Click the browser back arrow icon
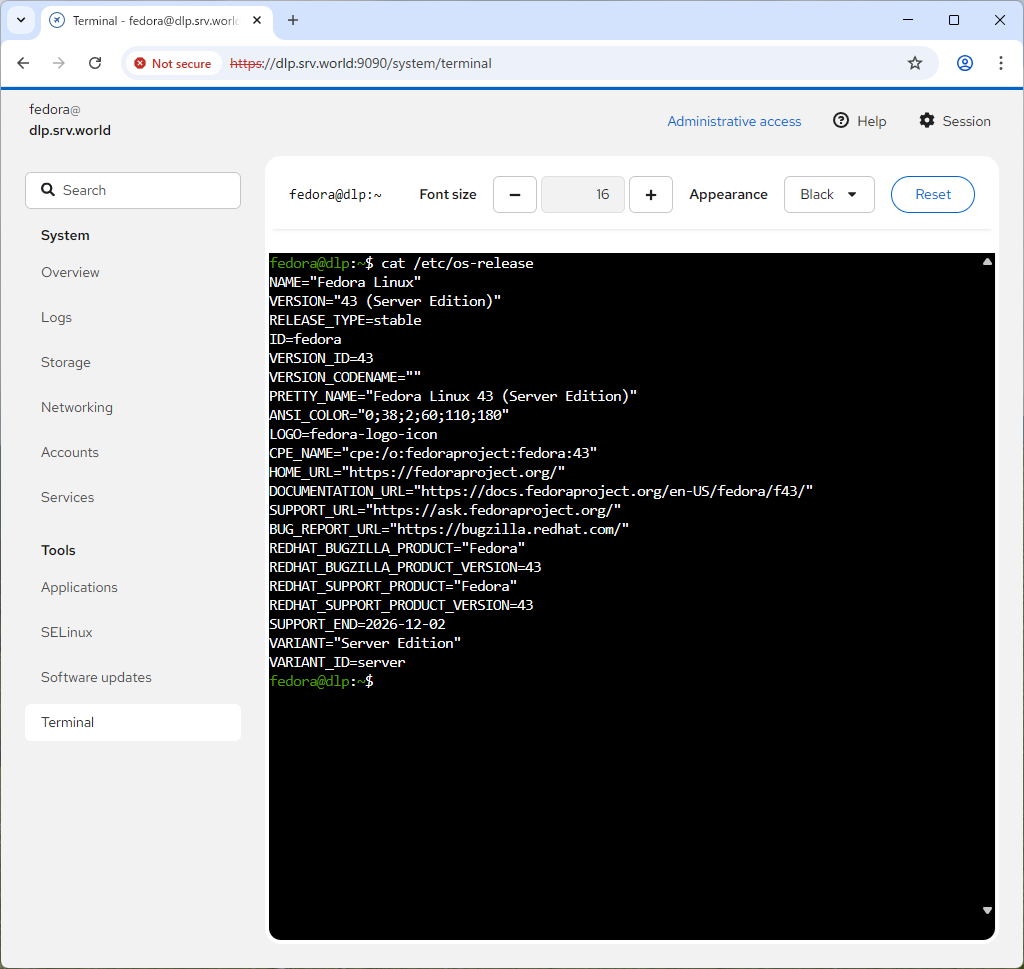This screenshot has height=969, width=1024. 23,63
